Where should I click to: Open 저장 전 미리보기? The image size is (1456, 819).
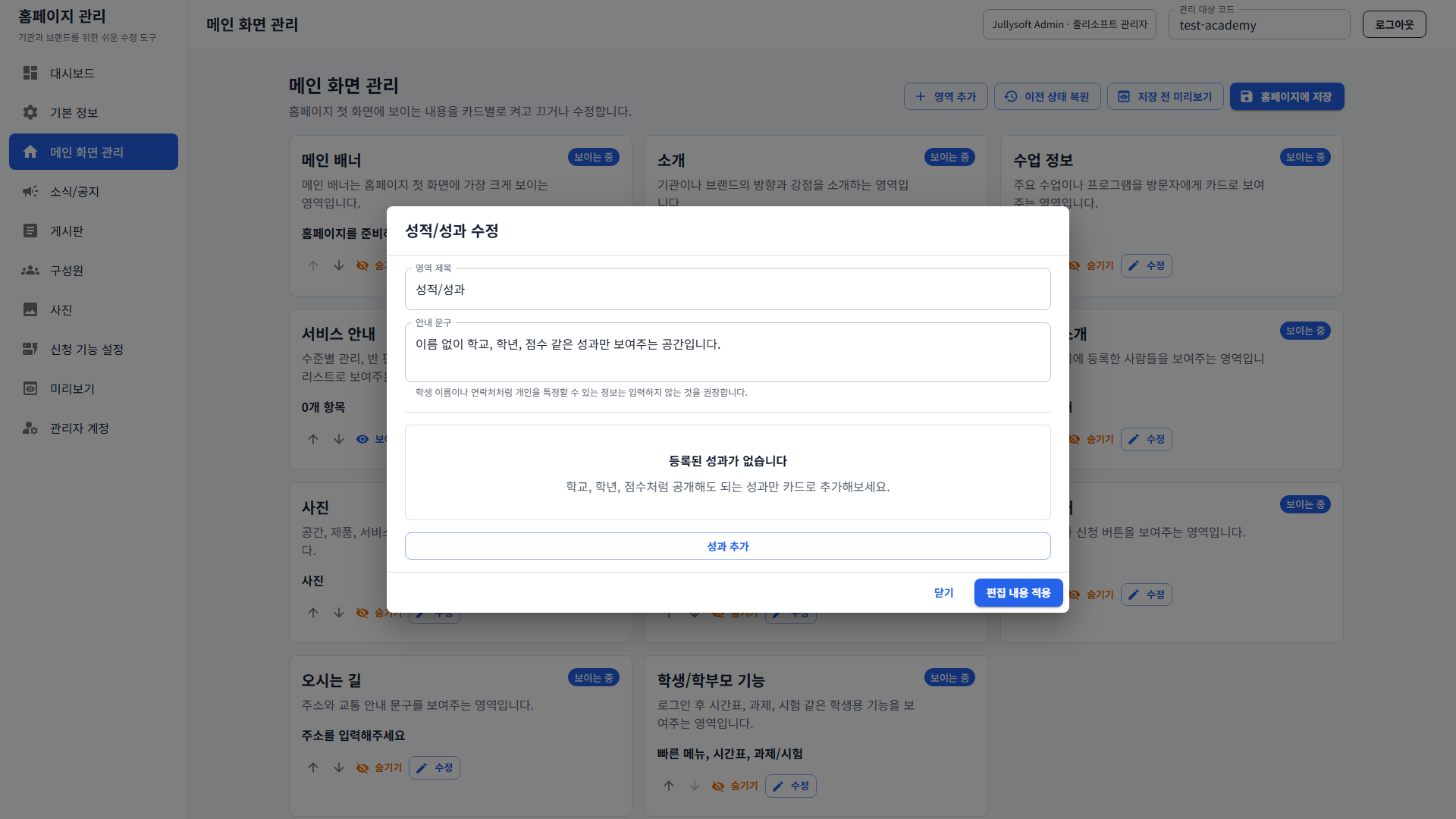tap(1165, 96)
